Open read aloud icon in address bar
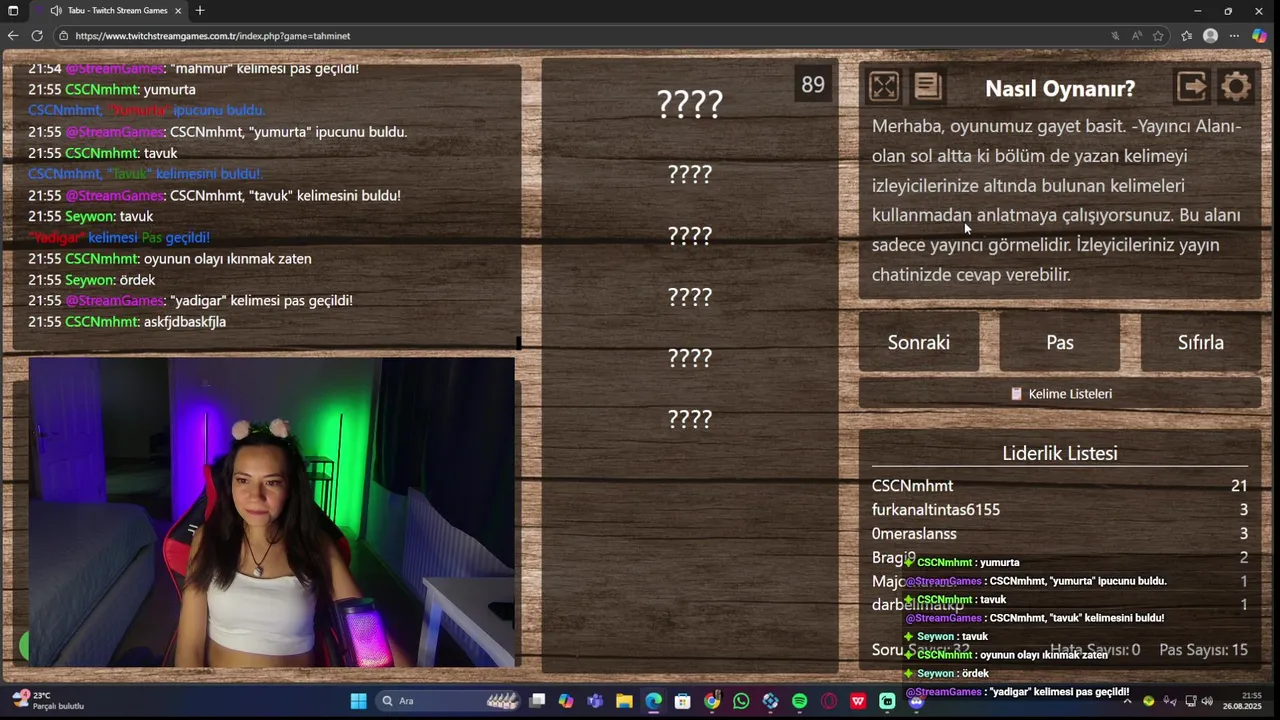This screenshot has width=1280, height=720. [1137, 35]
